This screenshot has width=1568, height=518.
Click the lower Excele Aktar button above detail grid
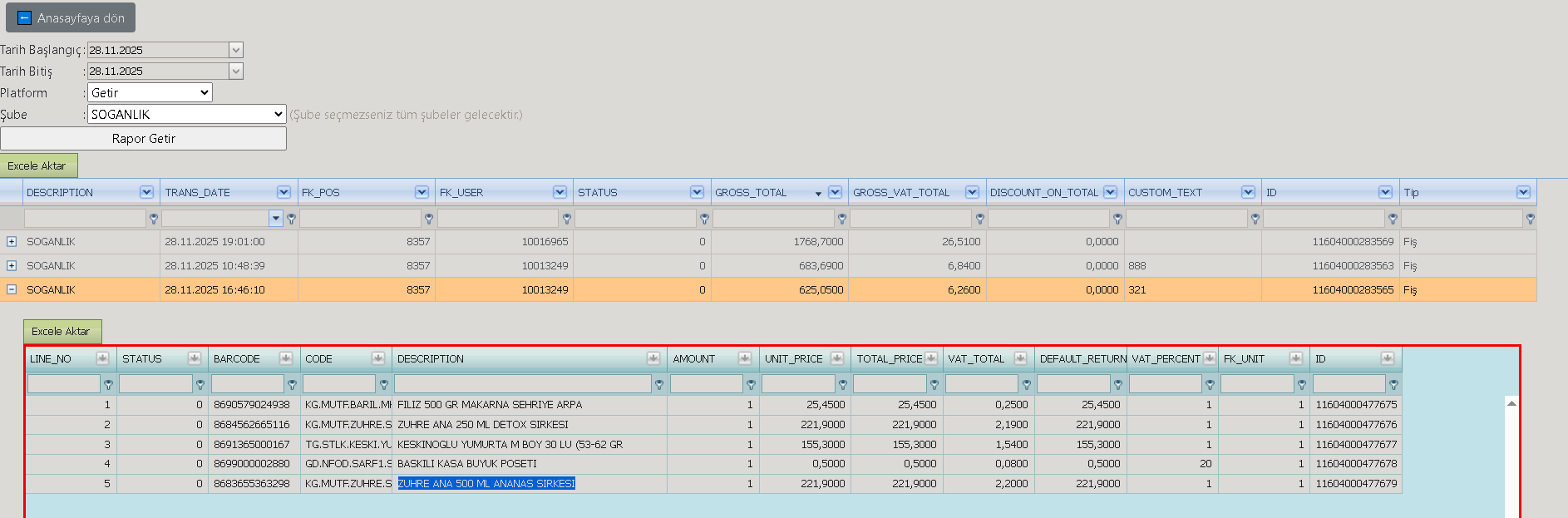point(62,331)
